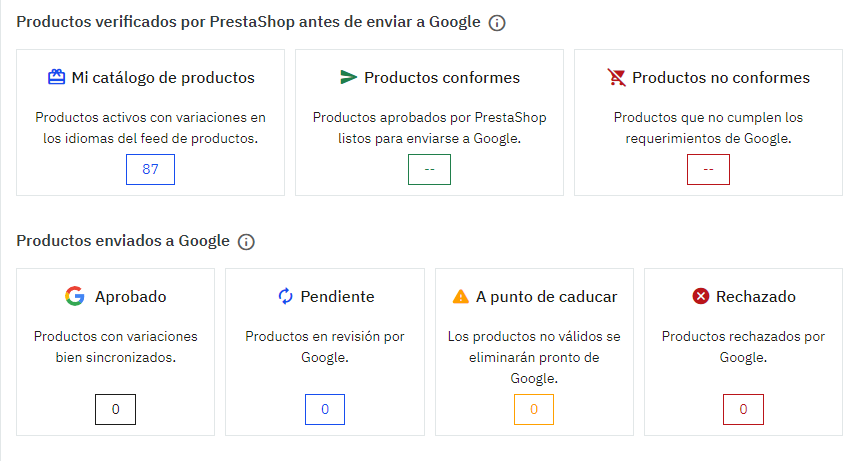Click the blue Pendiente count showing 0

tap(324, 409)
